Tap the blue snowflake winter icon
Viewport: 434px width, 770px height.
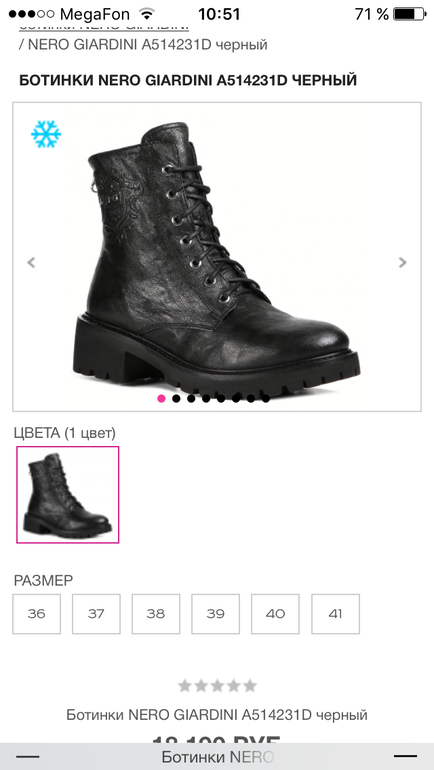(46, 134)
